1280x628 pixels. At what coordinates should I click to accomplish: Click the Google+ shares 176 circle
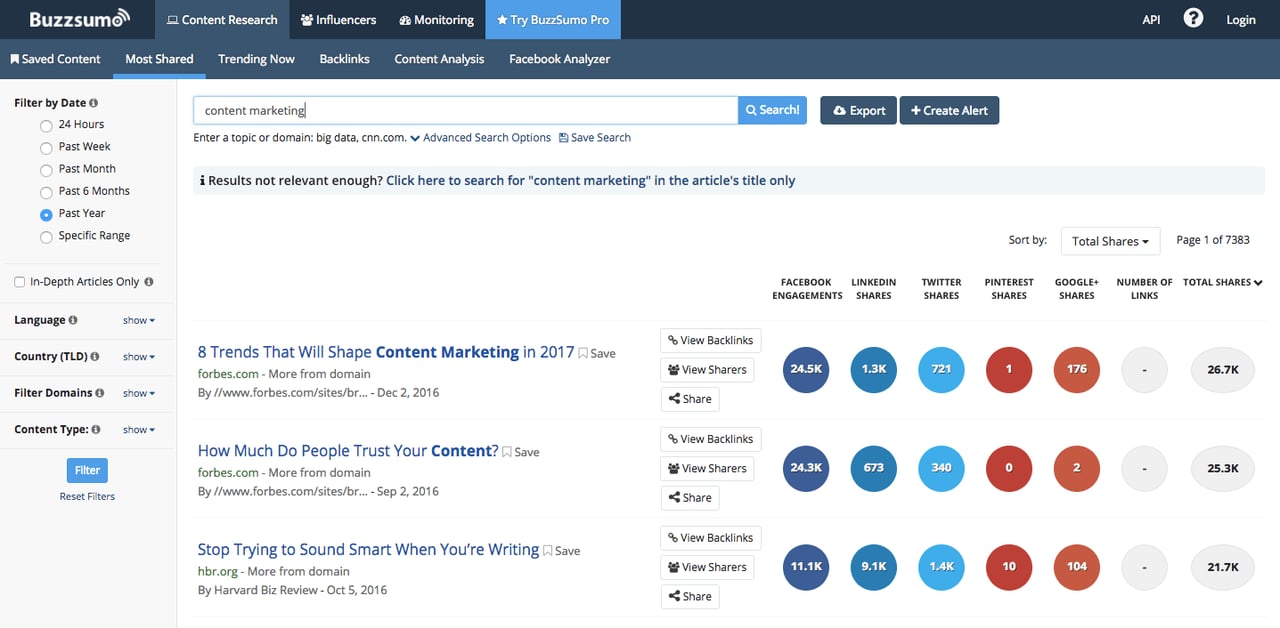[1077, 369]
